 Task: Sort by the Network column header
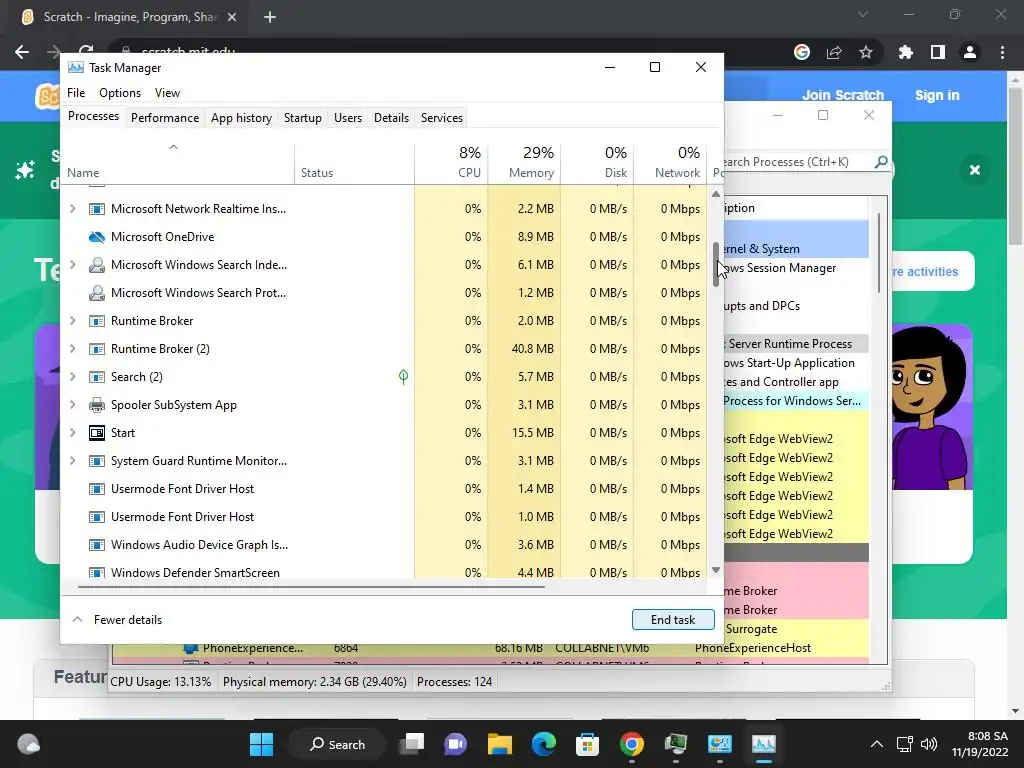670,163
